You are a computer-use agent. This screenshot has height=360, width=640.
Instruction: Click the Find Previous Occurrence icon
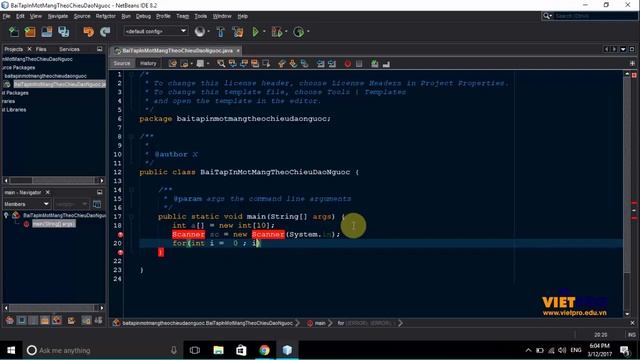(232, 63)
